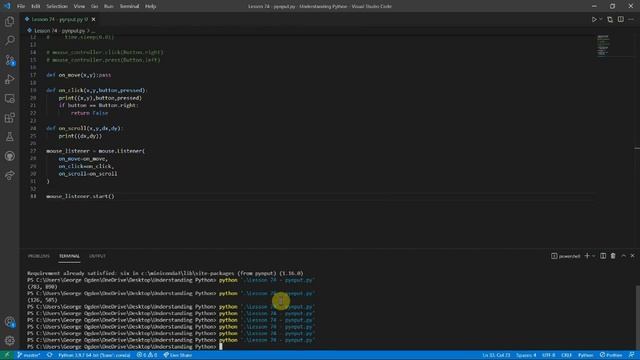This screenshot has width=640, height=360.
Task: Open the Manage gear menu
Action: pyautogui.click(x=9, y=340)
